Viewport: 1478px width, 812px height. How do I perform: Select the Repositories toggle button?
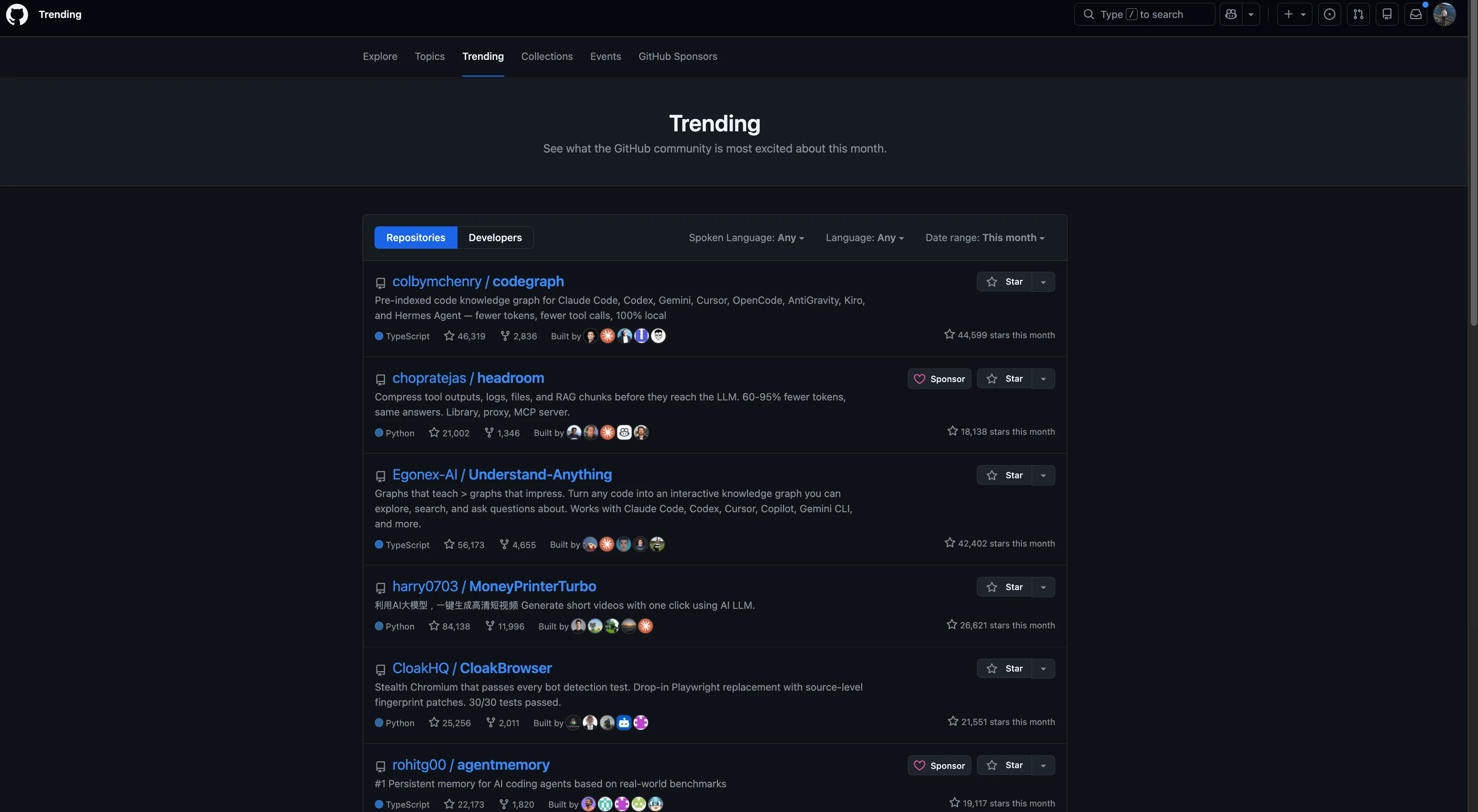(x=415, y=238)
